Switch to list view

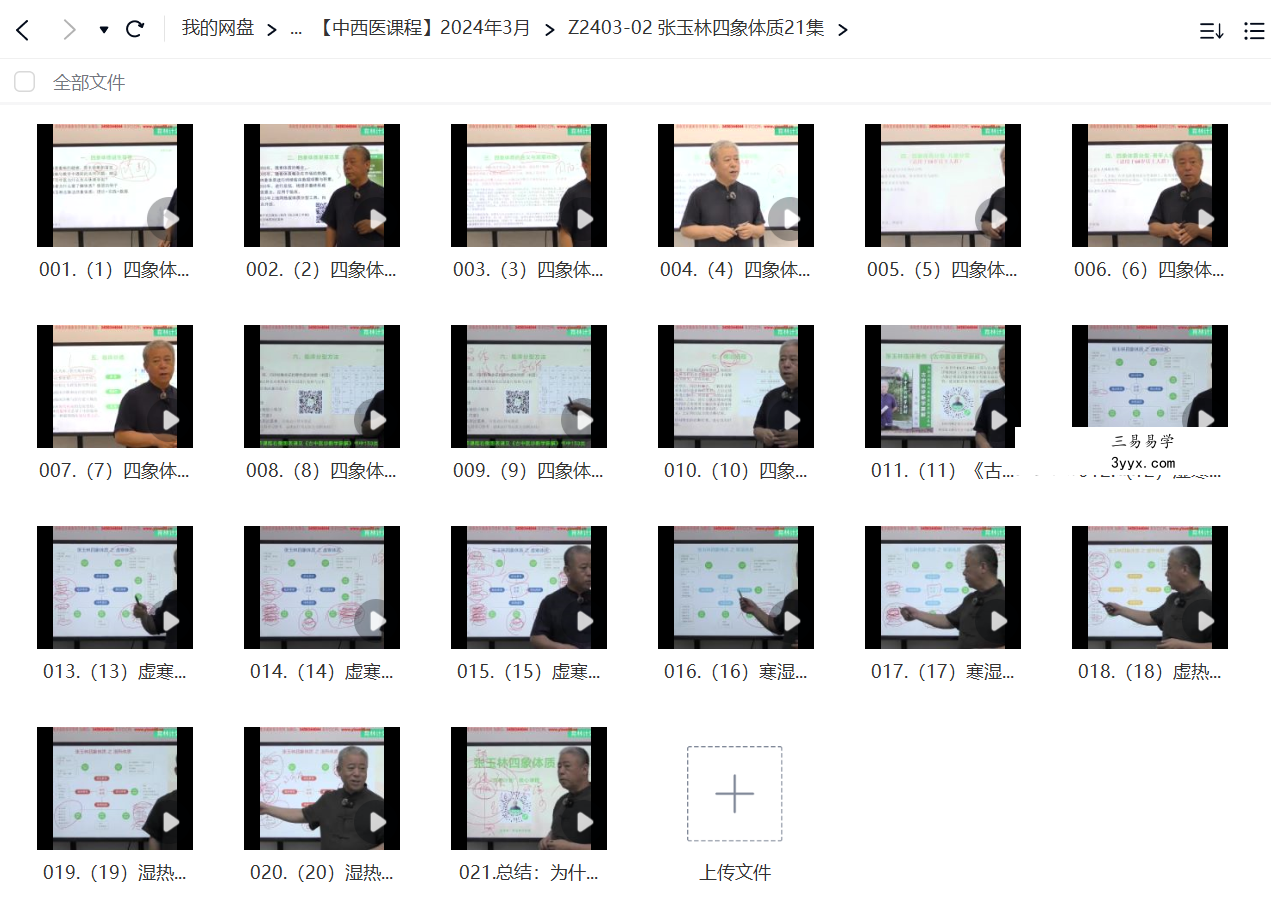(x=1254, y=31)
